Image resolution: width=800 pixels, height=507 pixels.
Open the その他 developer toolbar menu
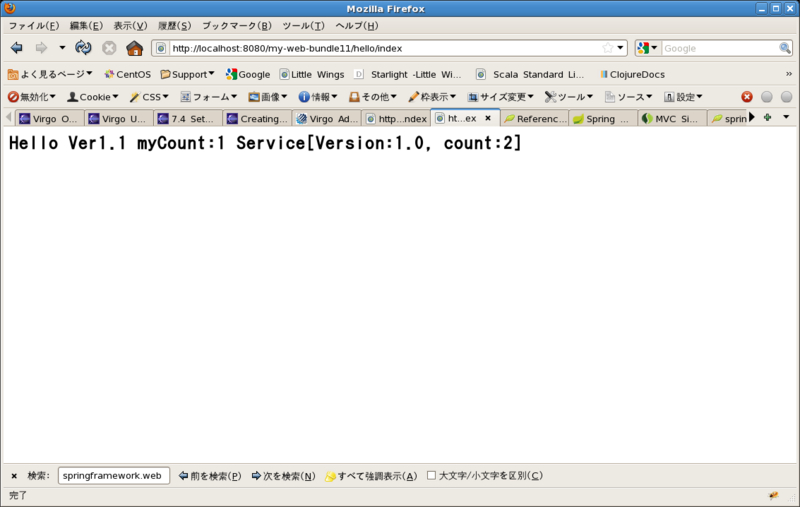[x=372, y=97]
